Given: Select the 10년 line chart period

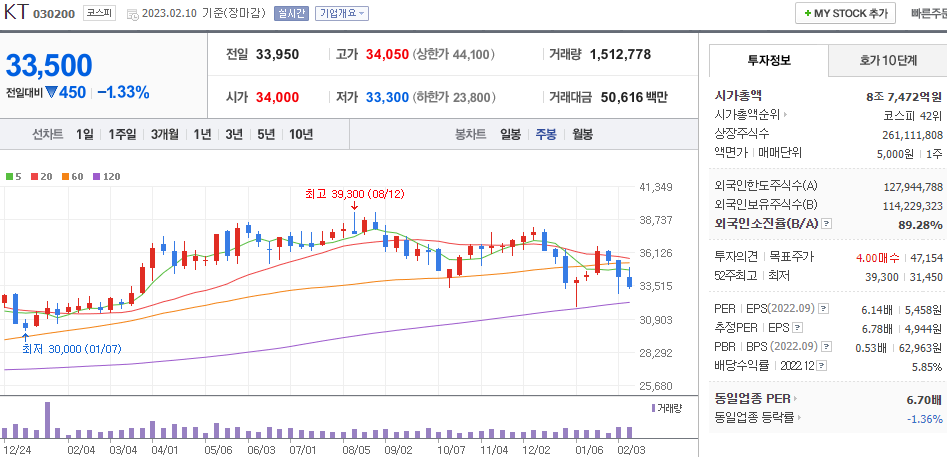Looking at the screenshot, I should 301,134.
